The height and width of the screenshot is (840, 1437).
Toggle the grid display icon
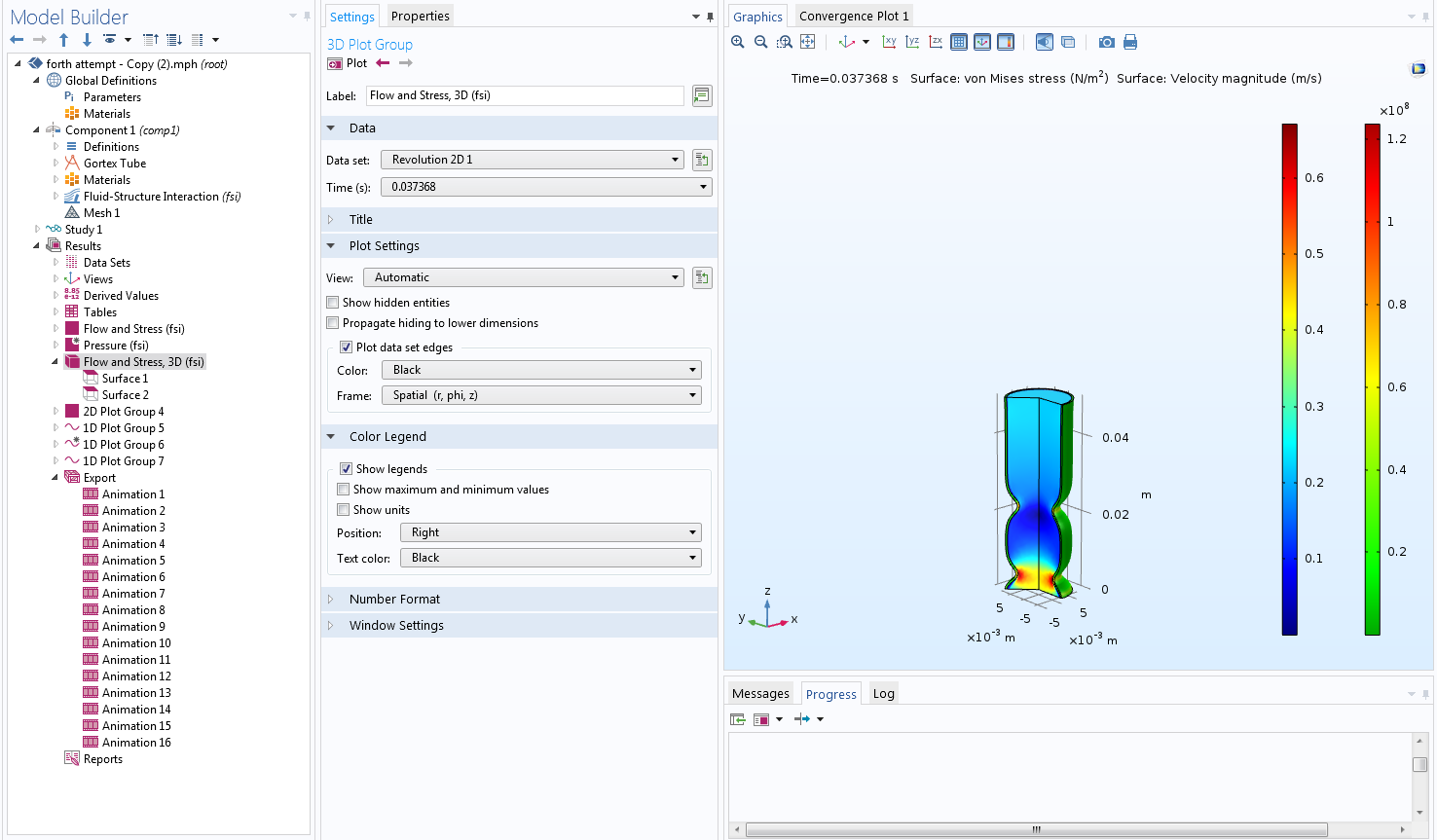pyautogui.click(x=959, y=42)
